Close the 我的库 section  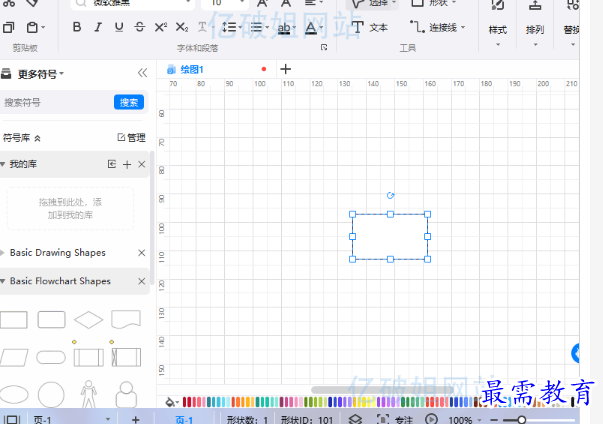click(142, 164)
